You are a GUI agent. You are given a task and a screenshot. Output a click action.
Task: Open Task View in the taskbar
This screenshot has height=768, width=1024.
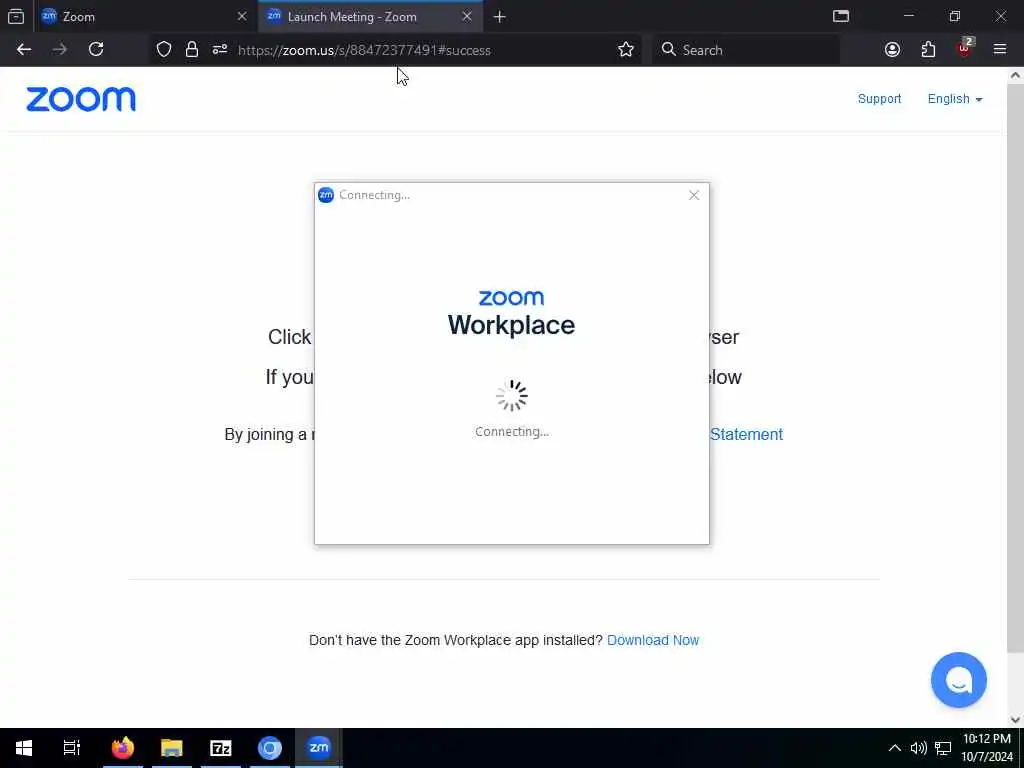[72, 748]
